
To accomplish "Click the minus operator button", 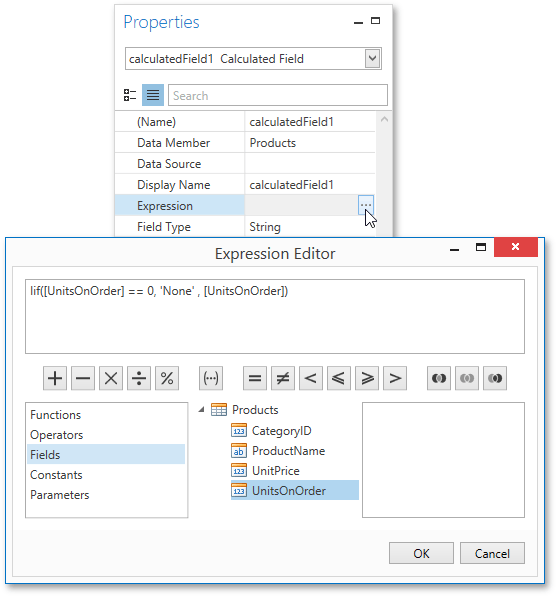I will (x=83, y=378).
